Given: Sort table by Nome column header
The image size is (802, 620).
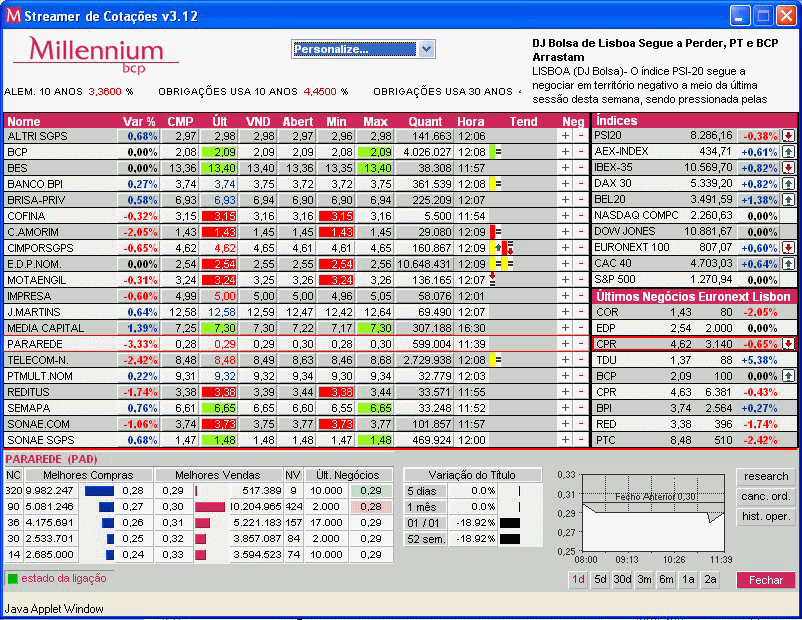Looking at the screenshot, I should pyautogui.click(x=24, y=122).
